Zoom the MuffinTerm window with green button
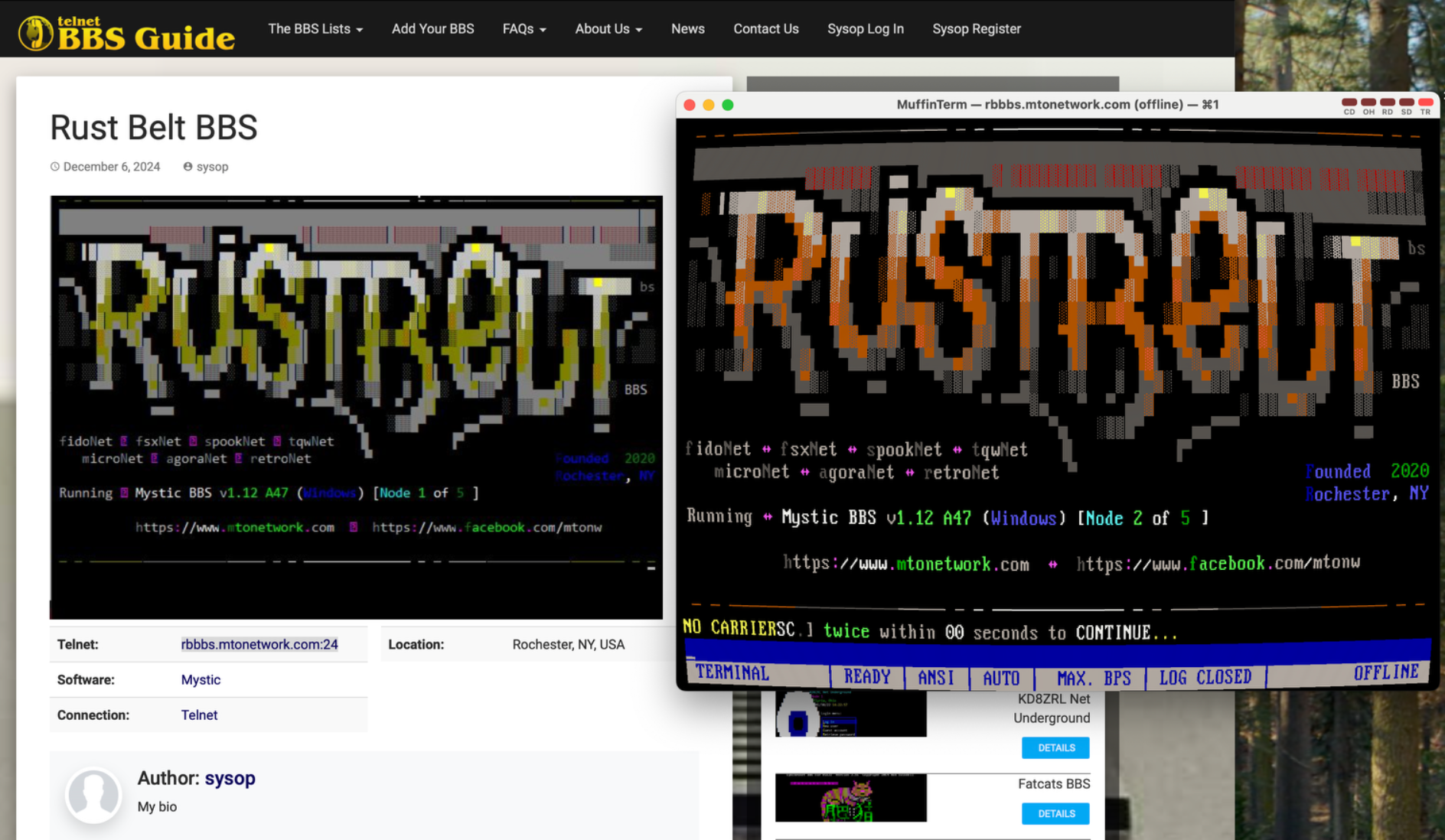This screenshot has width=1445, height=840. coord(728,105)
